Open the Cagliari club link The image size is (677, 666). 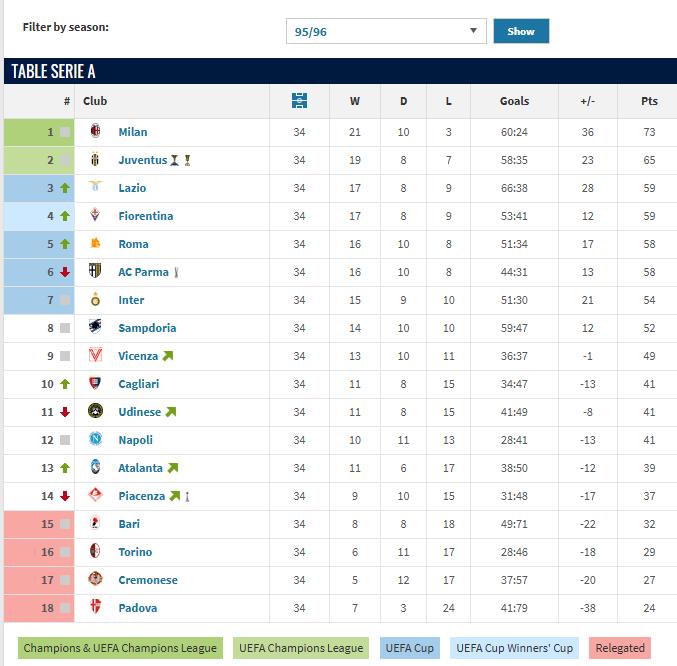(x=138, y=384)
